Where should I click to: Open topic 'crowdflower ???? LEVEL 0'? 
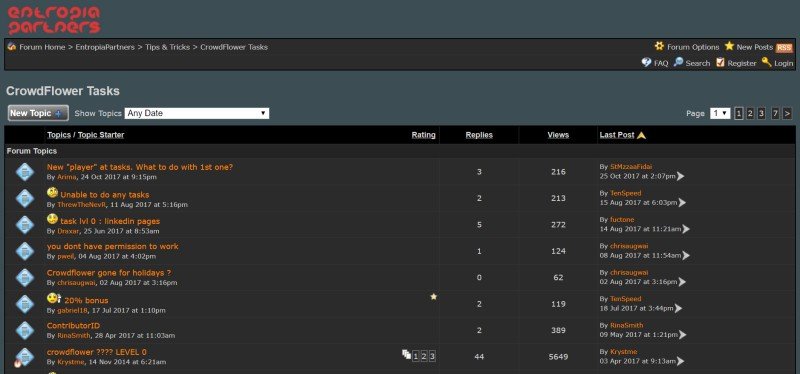[96, 352]
